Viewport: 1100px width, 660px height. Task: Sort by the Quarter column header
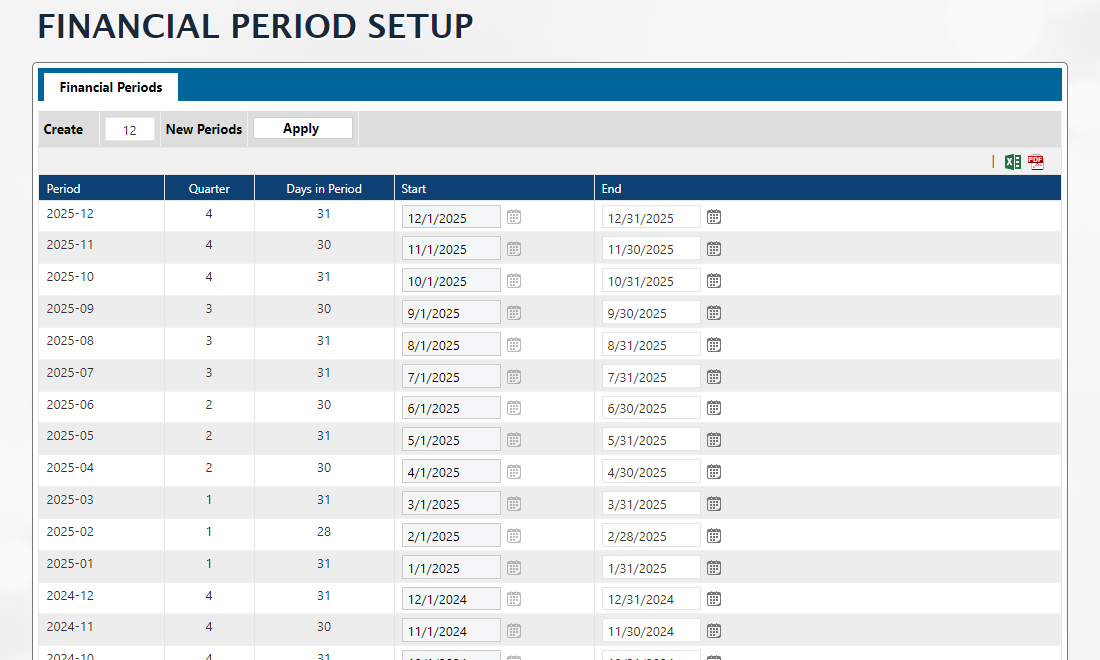click(209, 188)
